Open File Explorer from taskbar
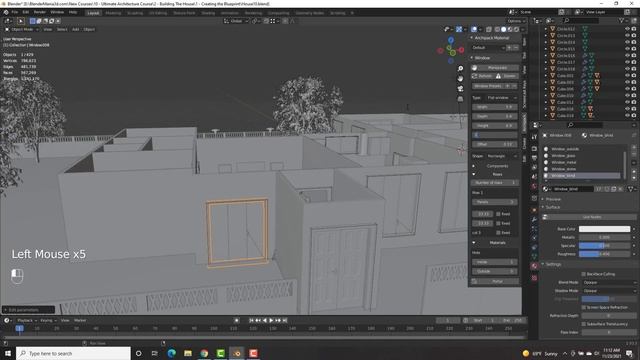The width and height of the screenshot is (640, 360). point(188,353)
